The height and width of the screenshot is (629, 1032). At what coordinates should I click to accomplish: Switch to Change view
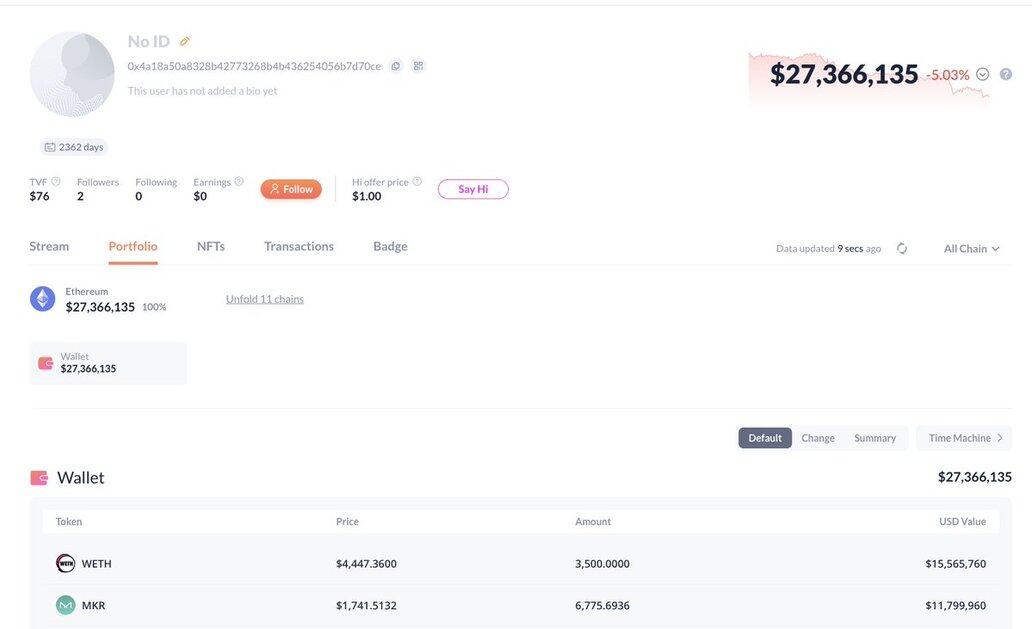(x=818, y=438)
